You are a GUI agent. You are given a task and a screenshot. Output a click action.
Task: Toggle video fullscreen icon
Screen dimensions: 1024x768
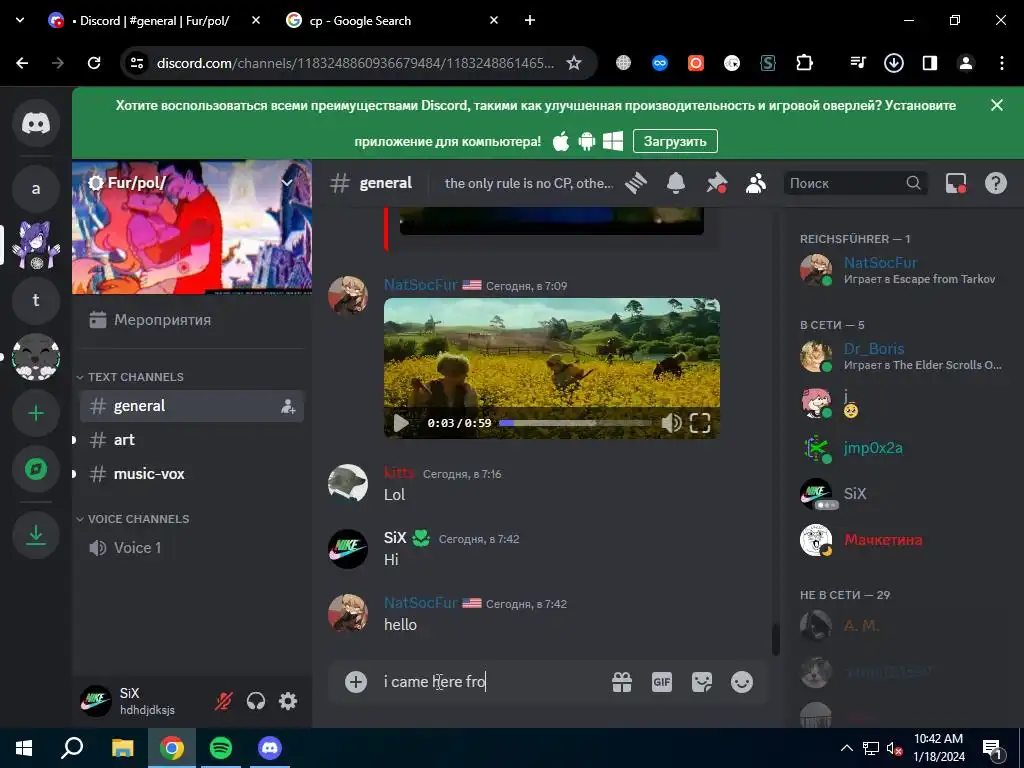700,423
